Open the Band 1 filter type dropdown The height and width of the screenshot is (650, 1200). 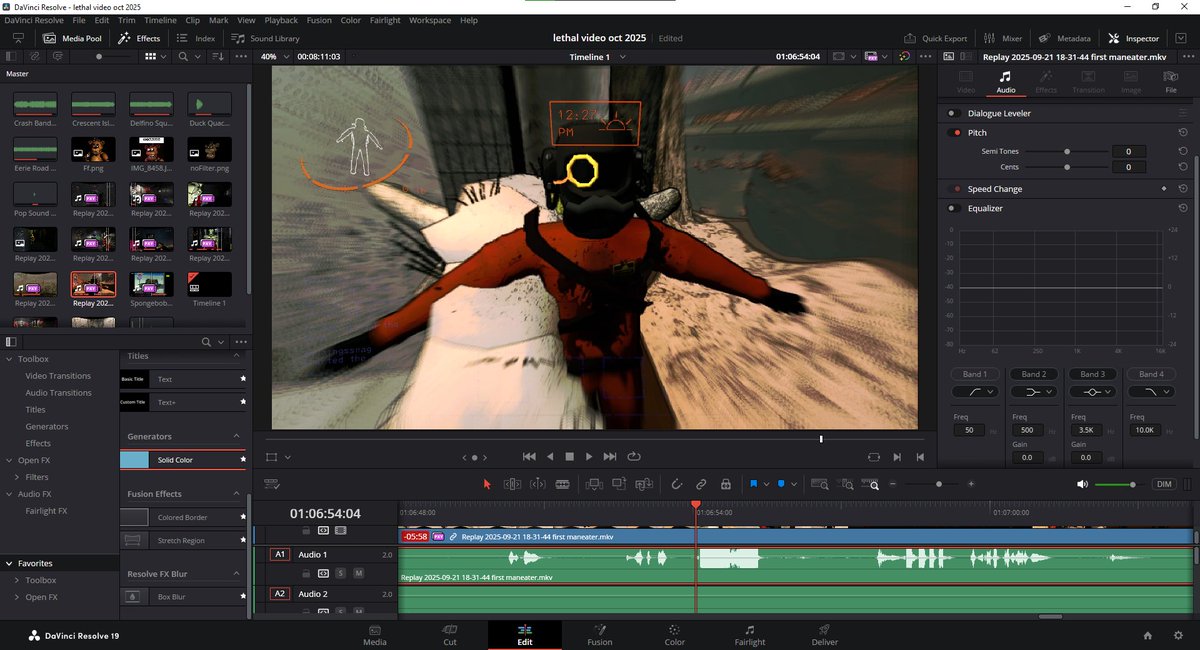(975, 392)
